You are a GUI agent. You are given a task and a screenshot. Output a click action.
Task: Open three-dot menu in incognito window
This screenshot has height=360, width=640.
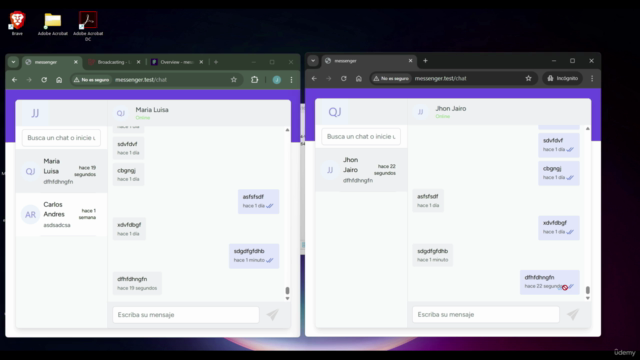[x=592, y=78]
